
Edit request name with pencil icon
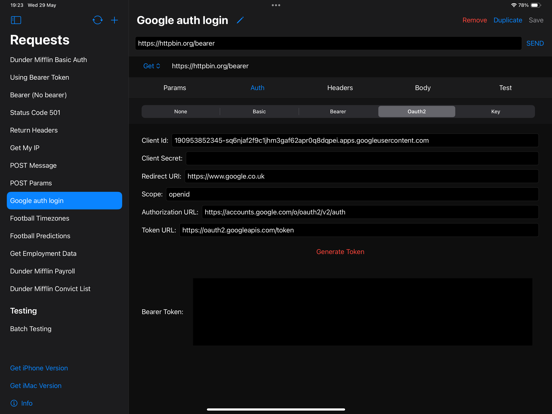click(x=240, y=20)
